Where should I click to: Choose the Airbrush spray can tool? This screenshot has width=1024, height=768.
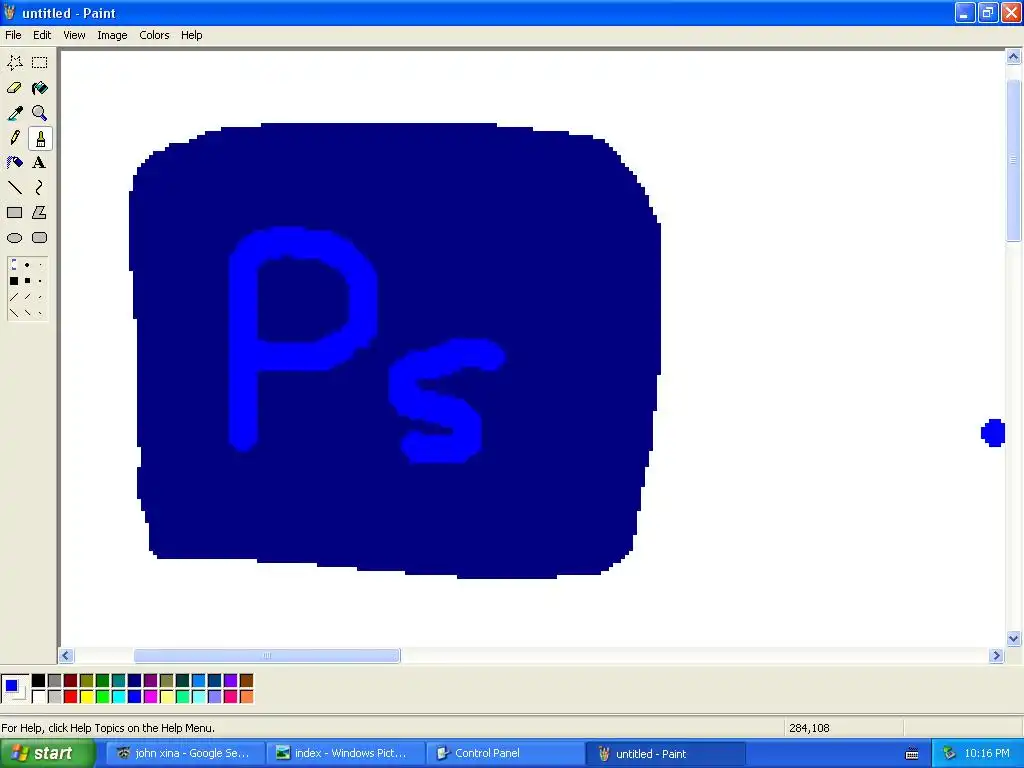[x=14, y=163]
